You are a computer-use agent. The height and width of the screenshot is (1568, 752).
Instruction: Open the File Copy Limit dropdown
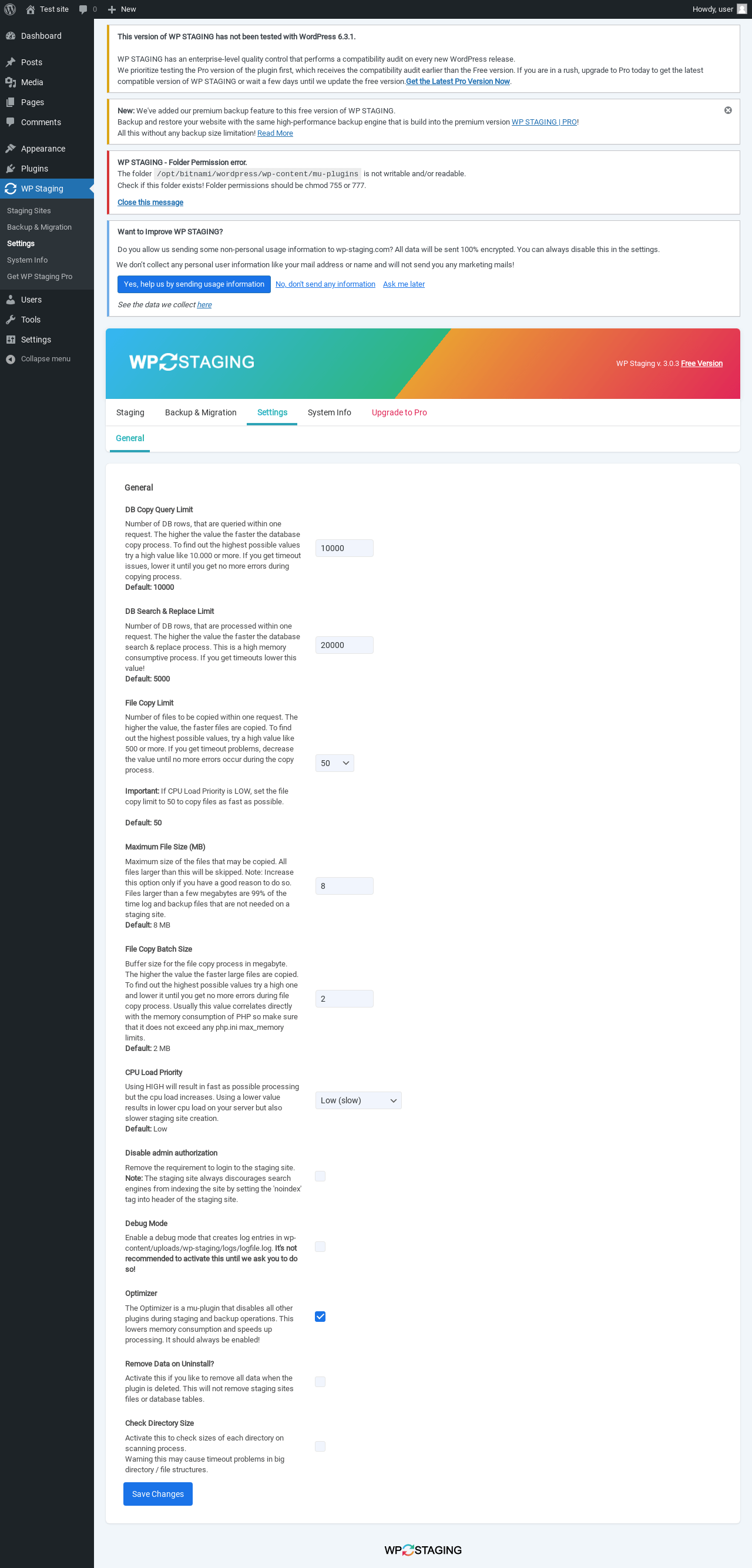point(334,763)
